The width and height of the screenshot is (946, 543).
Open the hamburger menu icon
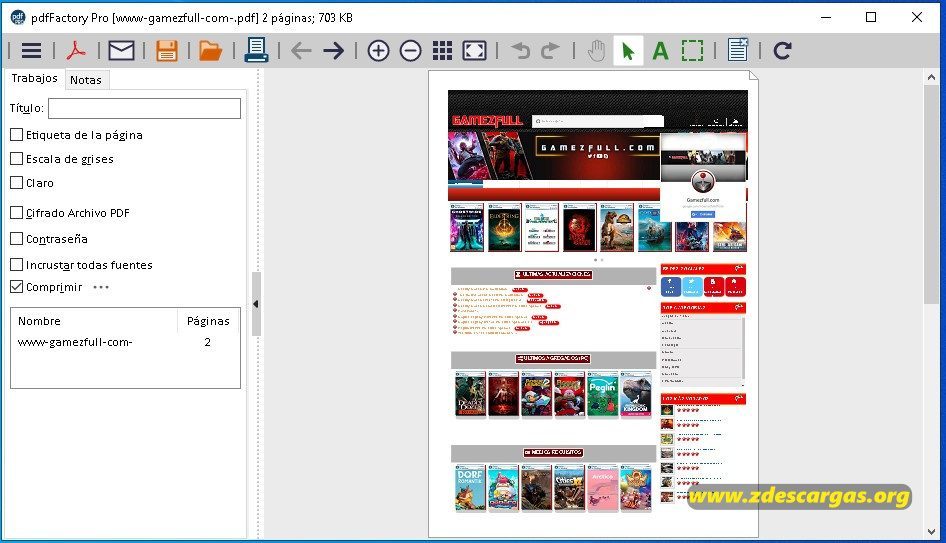[31, 51]
